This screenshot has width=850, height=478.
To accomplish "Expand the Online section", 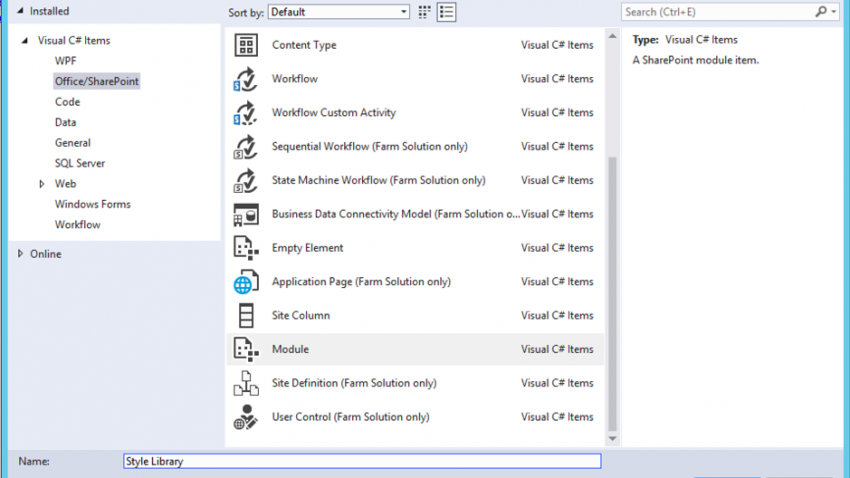I will [x=20, y=254].
